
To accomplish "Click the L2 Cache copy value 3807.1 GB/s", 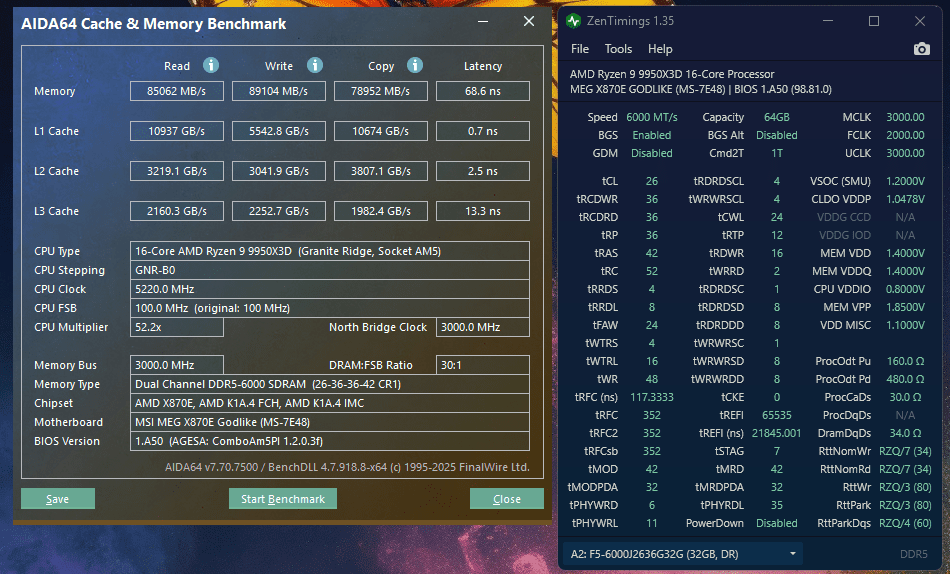I will point(380,171).
